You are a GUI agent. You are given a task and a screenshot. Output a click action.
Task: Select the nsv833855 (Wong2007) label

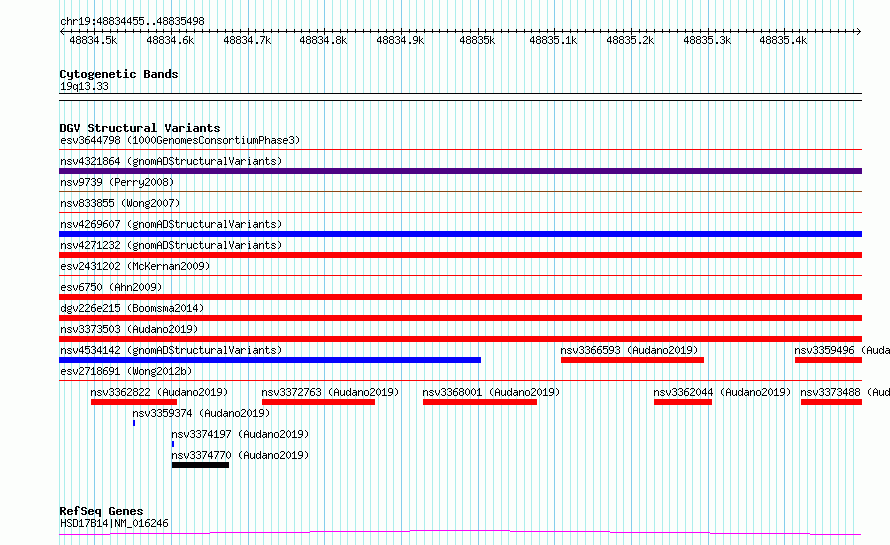(120, 203)
